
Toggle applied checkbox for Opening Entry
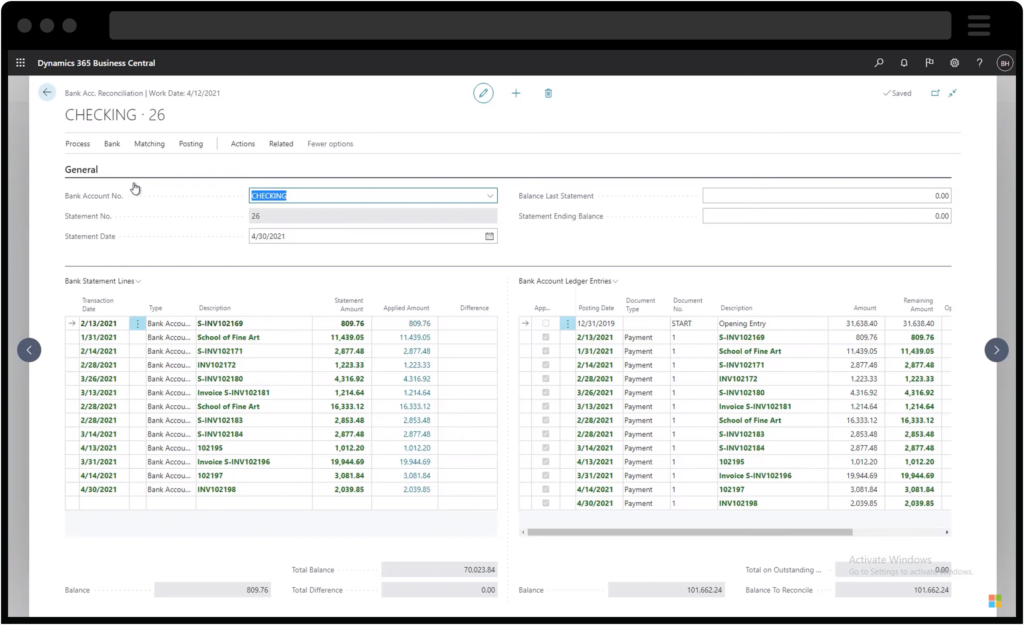(545, 323)
